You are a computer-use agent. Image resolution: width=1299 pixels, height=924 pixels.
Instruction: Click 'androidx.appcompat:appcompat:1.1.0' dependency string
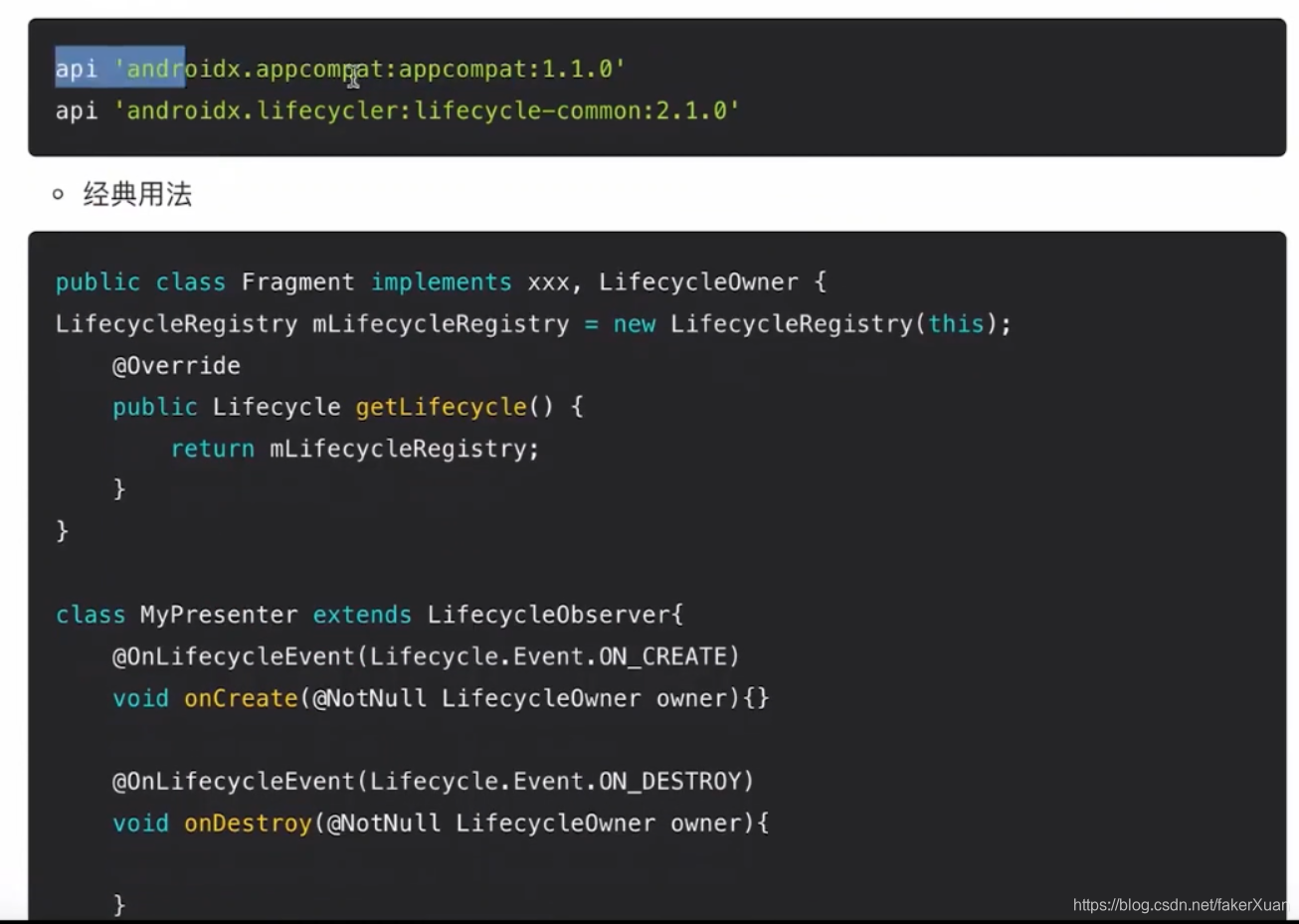click(369, 69)
